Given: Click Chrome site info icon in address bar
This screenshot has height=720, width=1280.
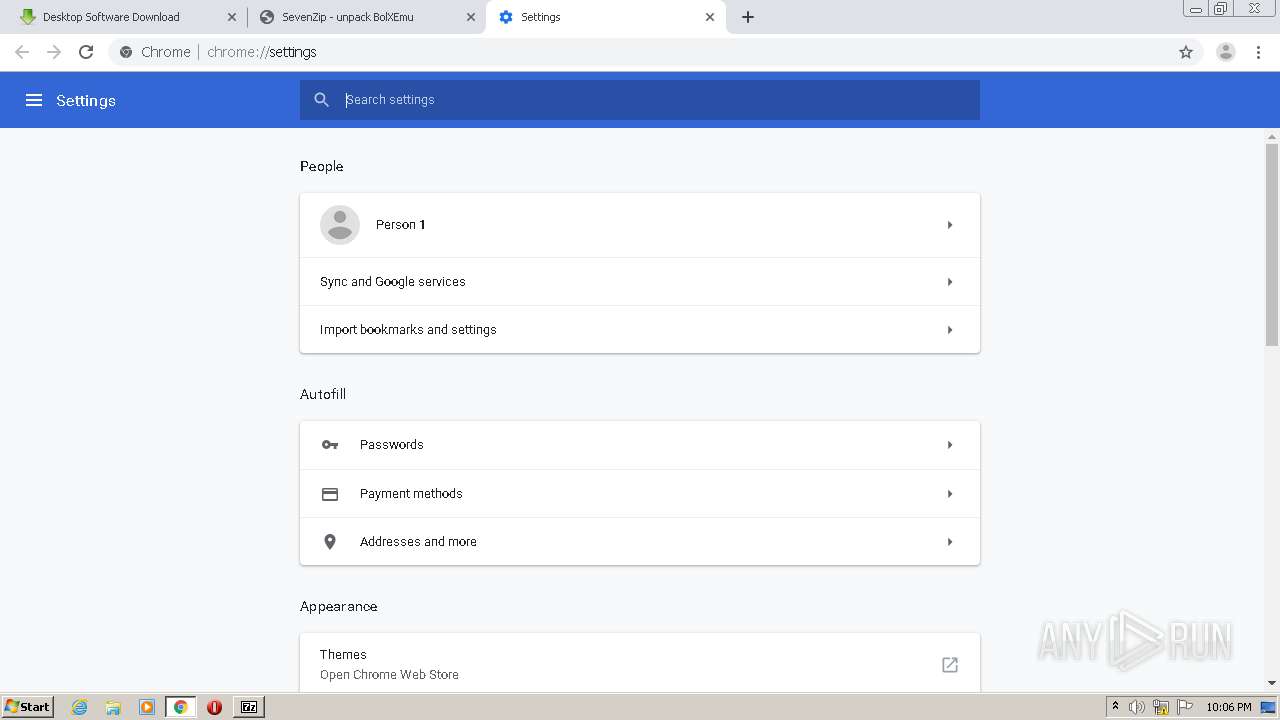Looking at the screenshot, I should click(126, 52).
